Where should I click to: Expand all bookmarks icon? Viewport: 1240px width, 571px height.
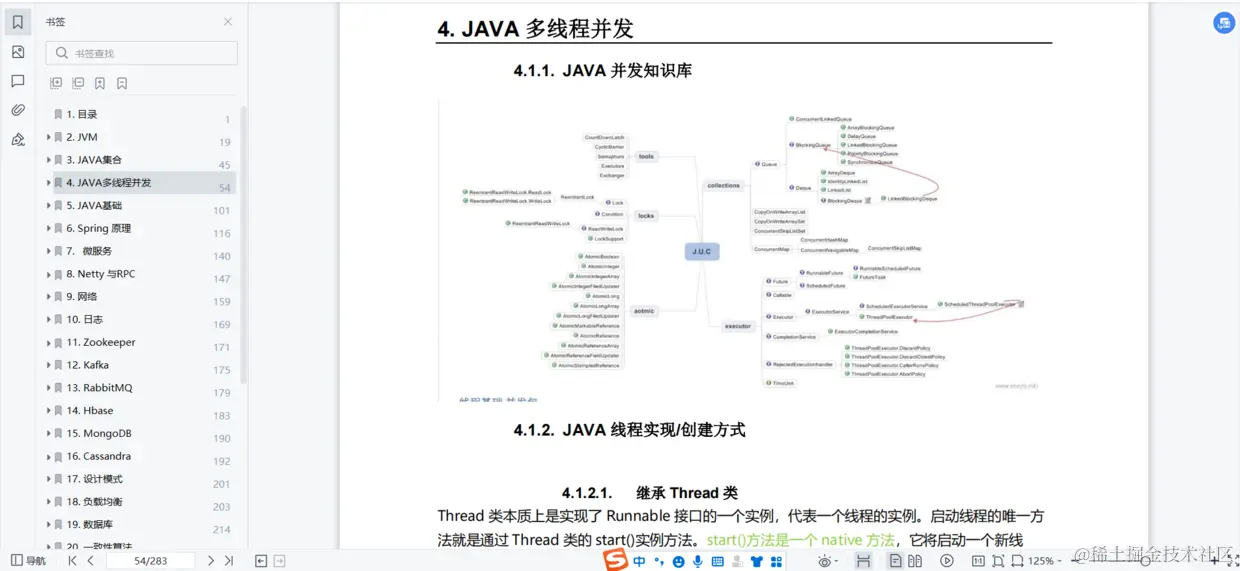pos(56,84)
